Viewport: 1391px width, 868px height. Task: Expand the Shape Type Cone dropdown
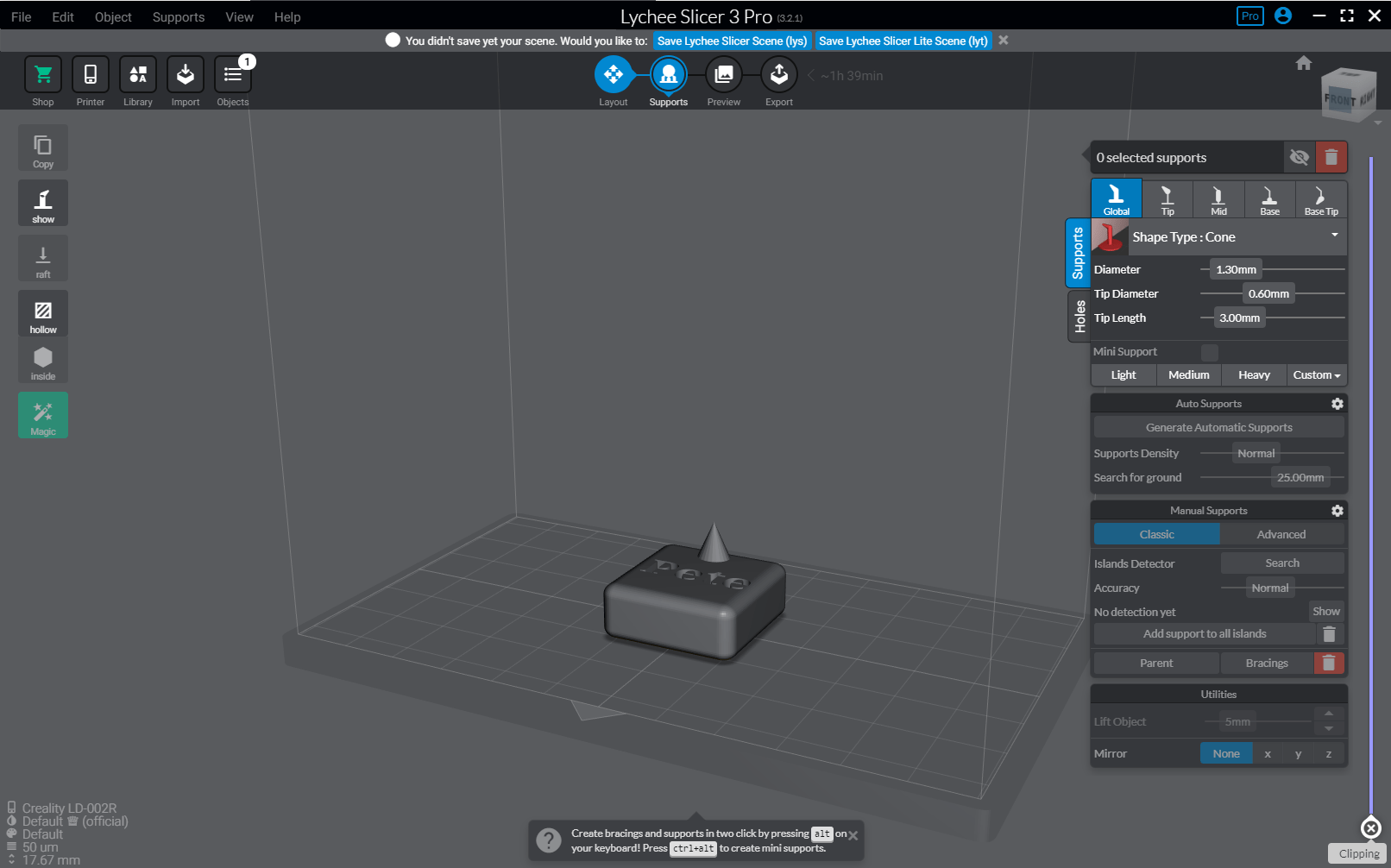coord(1334,236)
